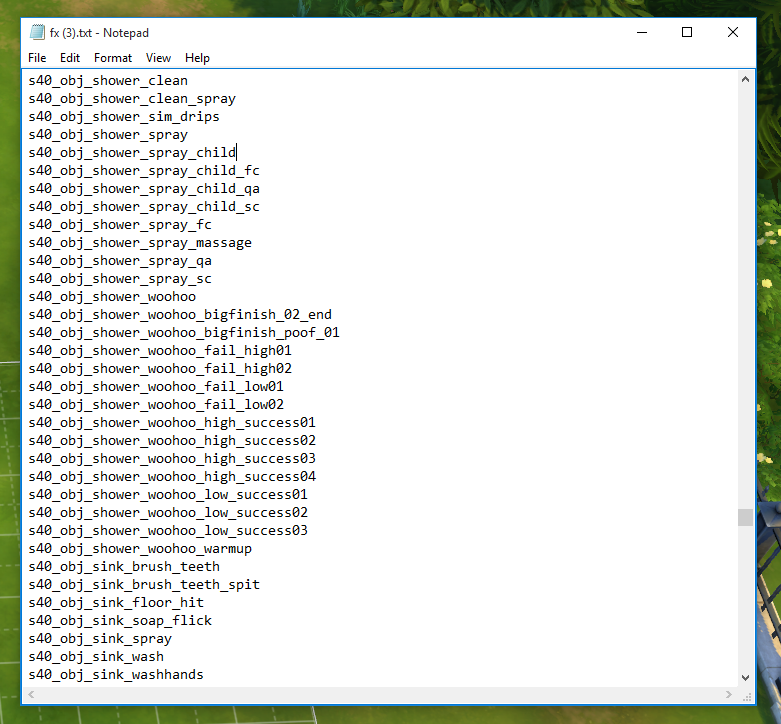
Task: Click line s40_obj_sink_soap_flick
Action: coord(120,620)
